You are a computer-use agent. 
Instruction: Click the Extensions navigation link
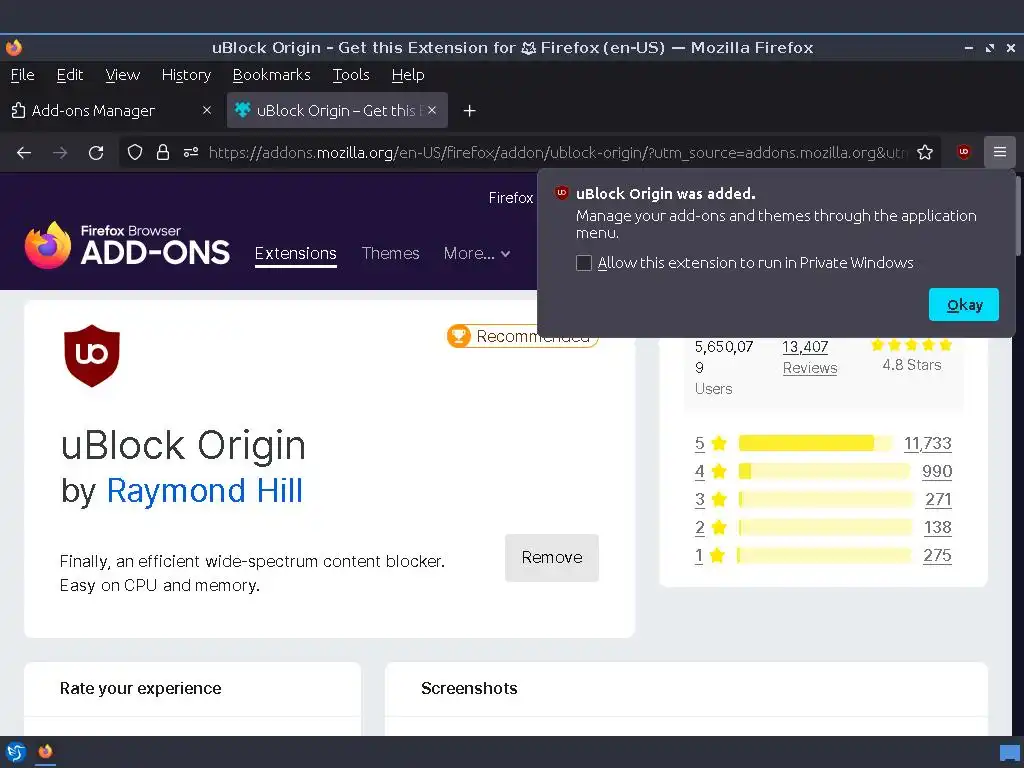(x=296, y=253)
